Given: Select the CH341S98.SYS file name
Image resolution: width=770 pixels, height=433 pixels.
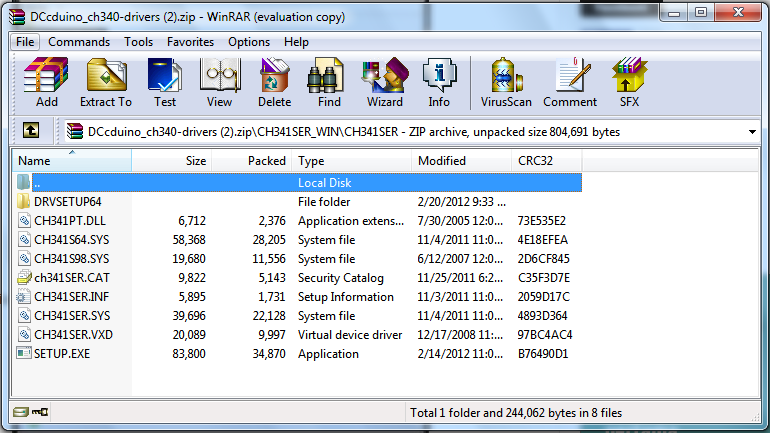Looking at the screenshot, I should click(x=72, y=259).
